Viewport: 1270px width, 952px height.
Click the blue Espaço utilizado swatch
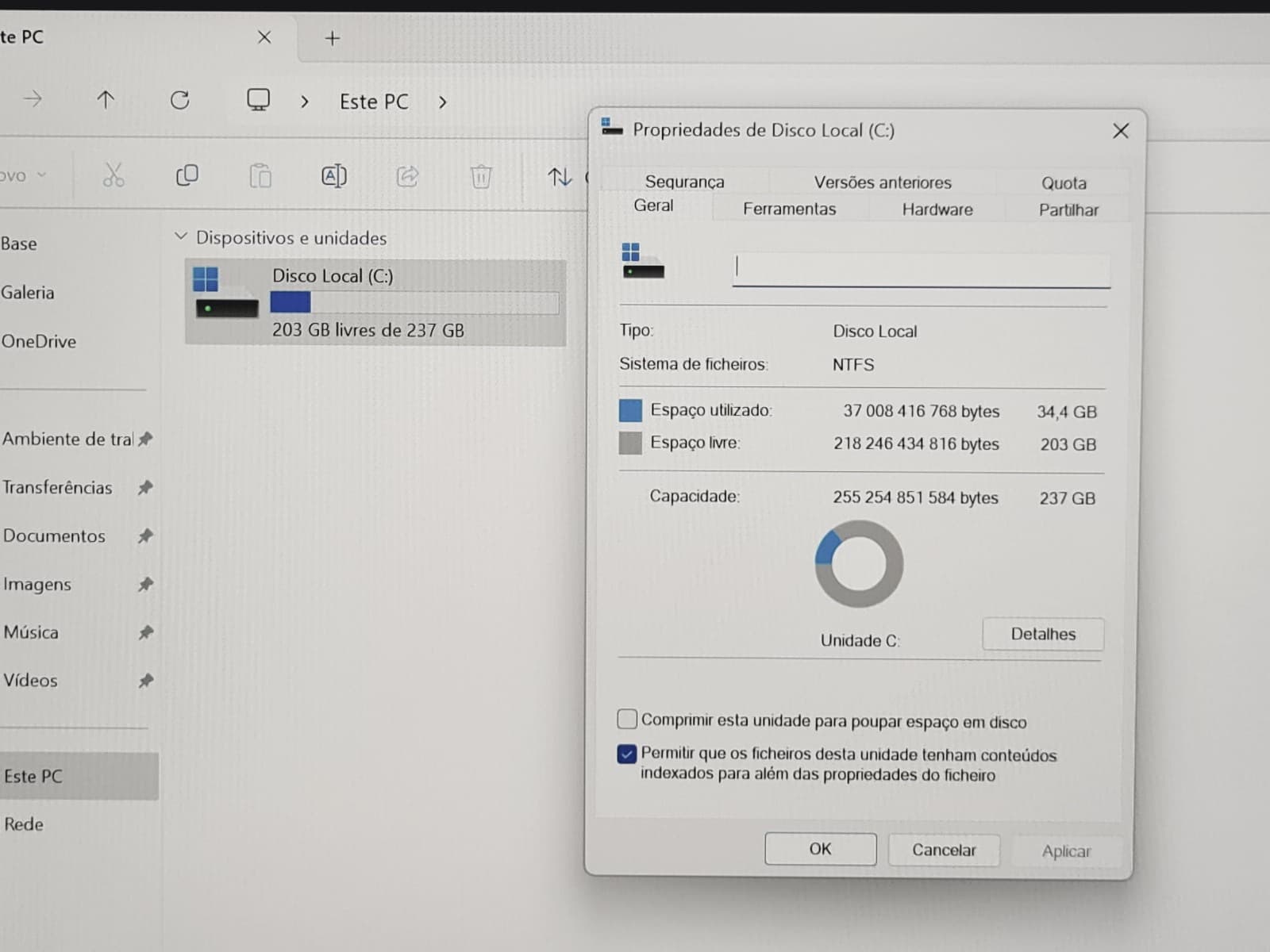coord(630,410)
